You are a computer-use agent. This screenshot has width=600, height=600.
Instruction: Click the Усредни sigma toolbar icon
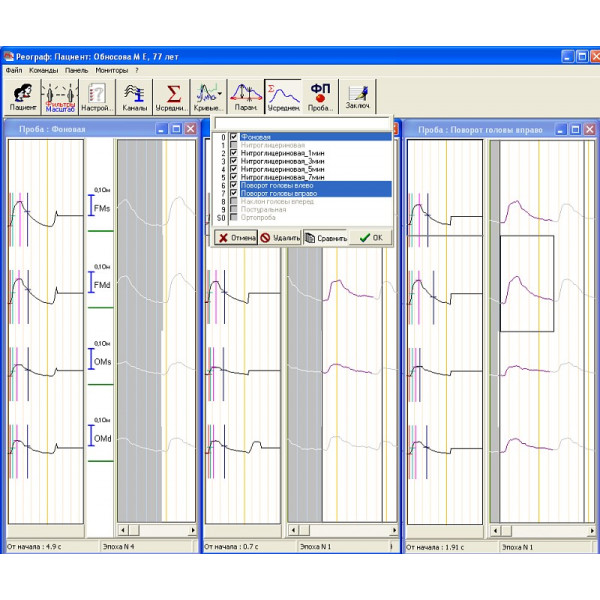click(x=171, y=97)
